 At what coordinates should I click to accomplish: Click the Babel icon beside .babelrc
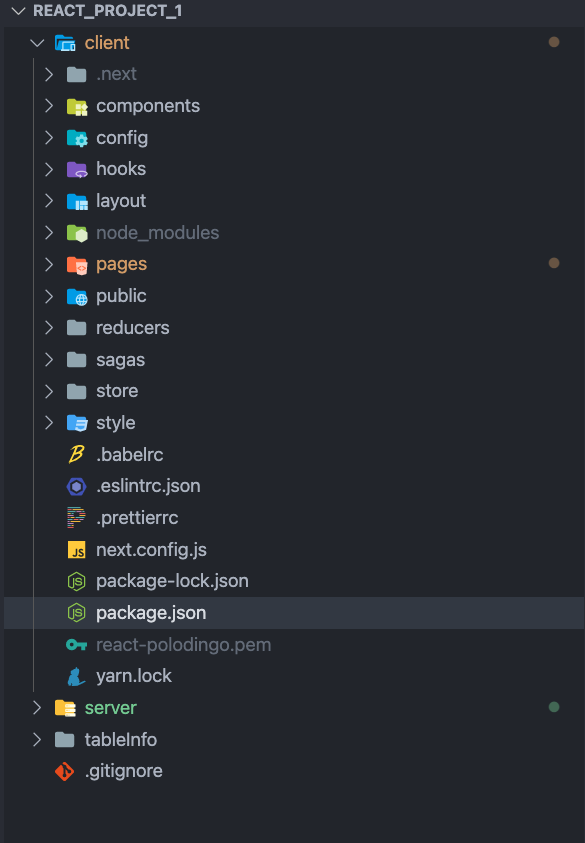[76, 454]
